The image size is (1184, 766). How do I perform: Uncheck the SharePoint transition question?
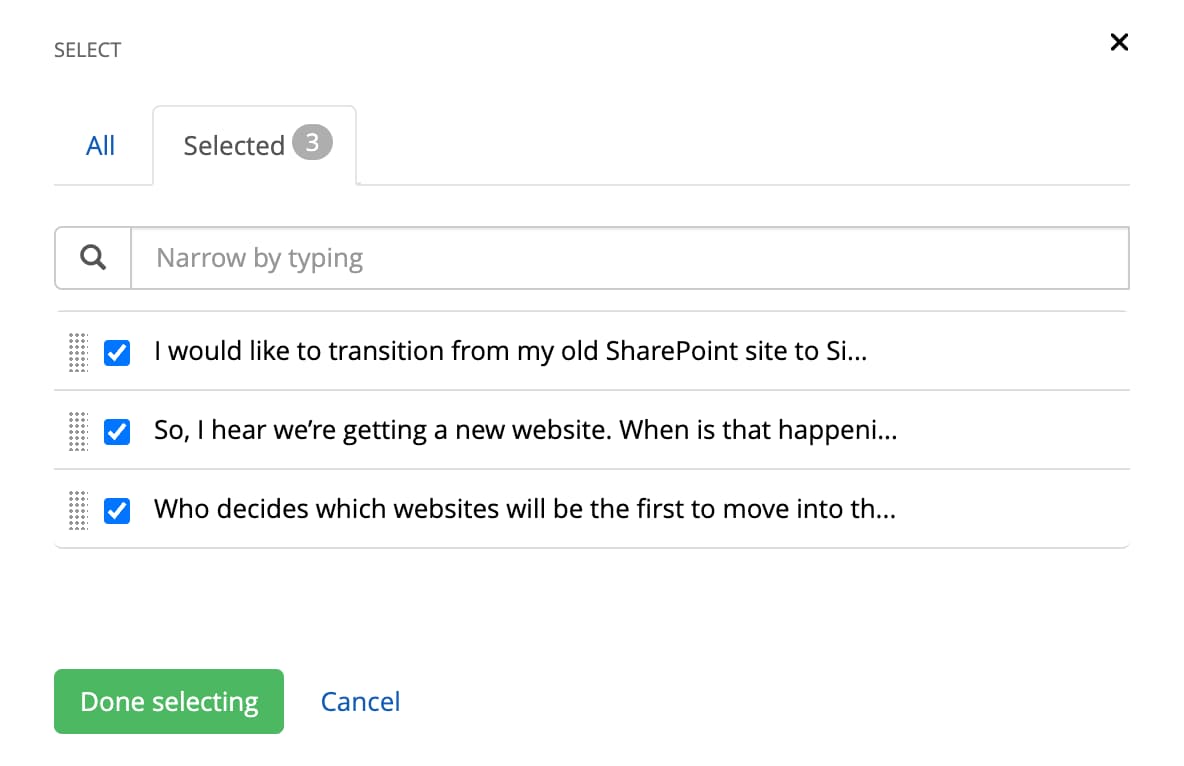[117, 352]
